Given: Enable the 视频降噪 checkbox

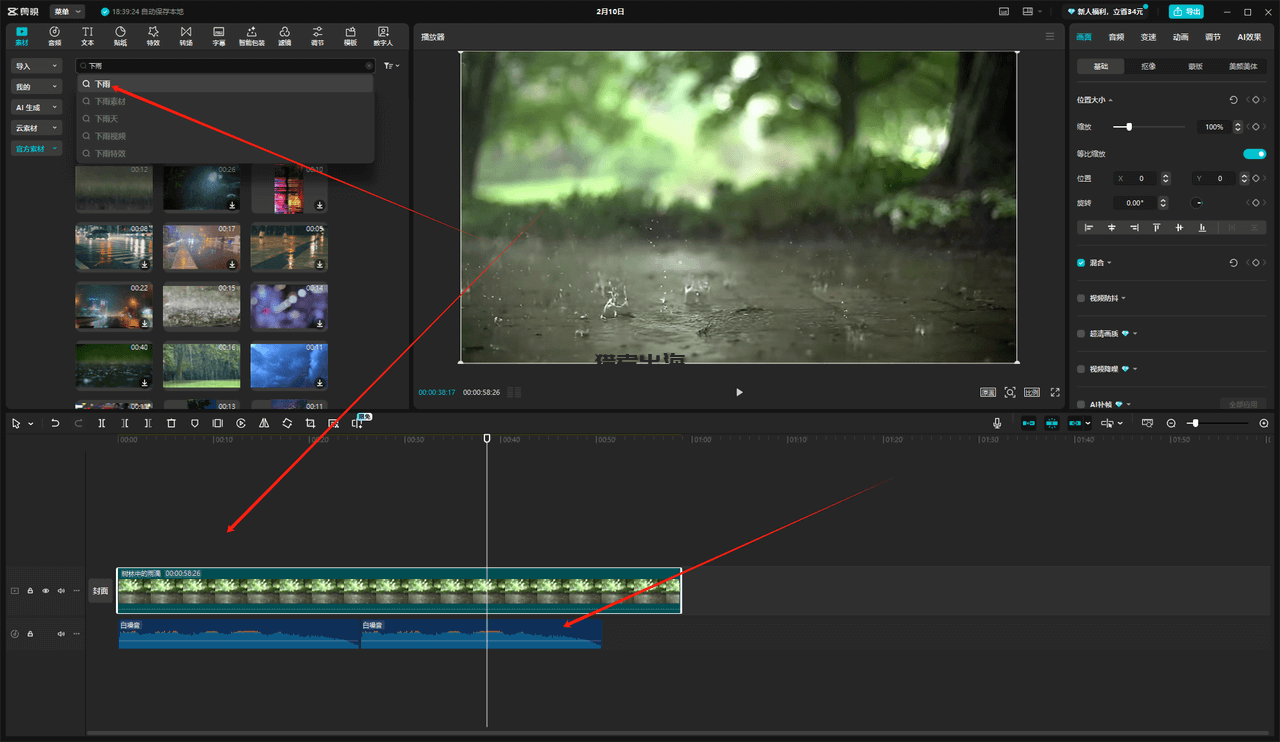Looking at the screenshot, I should (1081, 369).
